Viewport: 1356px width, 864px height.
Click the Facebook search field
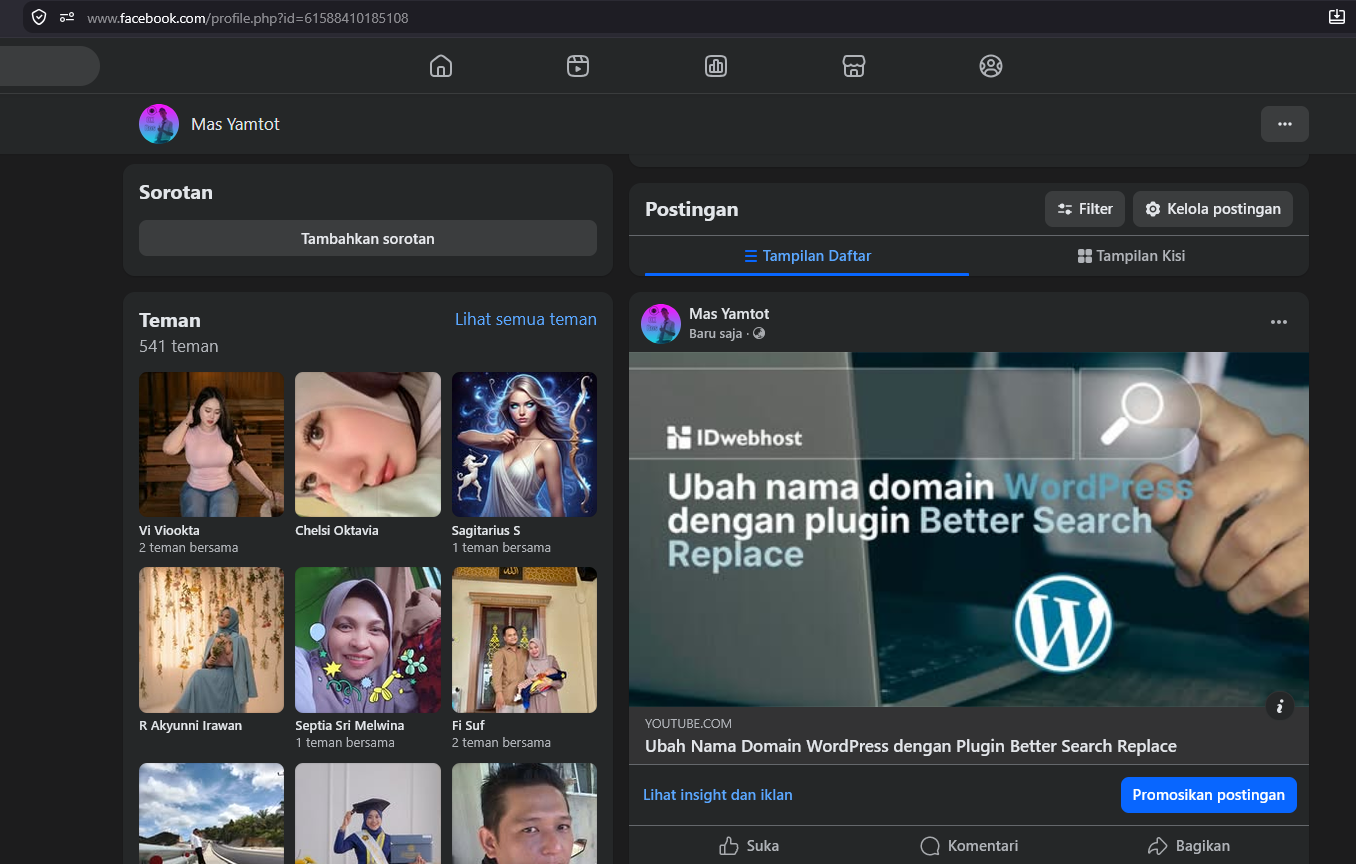(x=50, y=66)
